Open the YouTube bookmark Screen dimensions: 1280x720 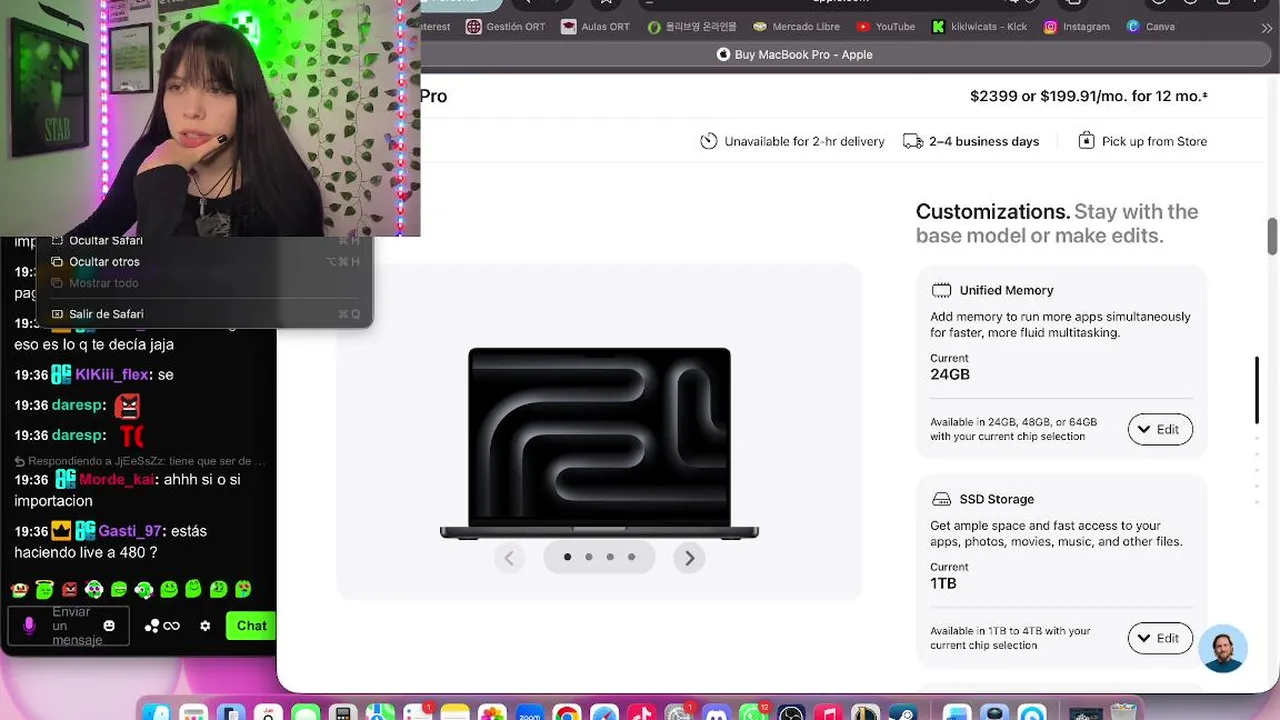(x=885, y=27)
